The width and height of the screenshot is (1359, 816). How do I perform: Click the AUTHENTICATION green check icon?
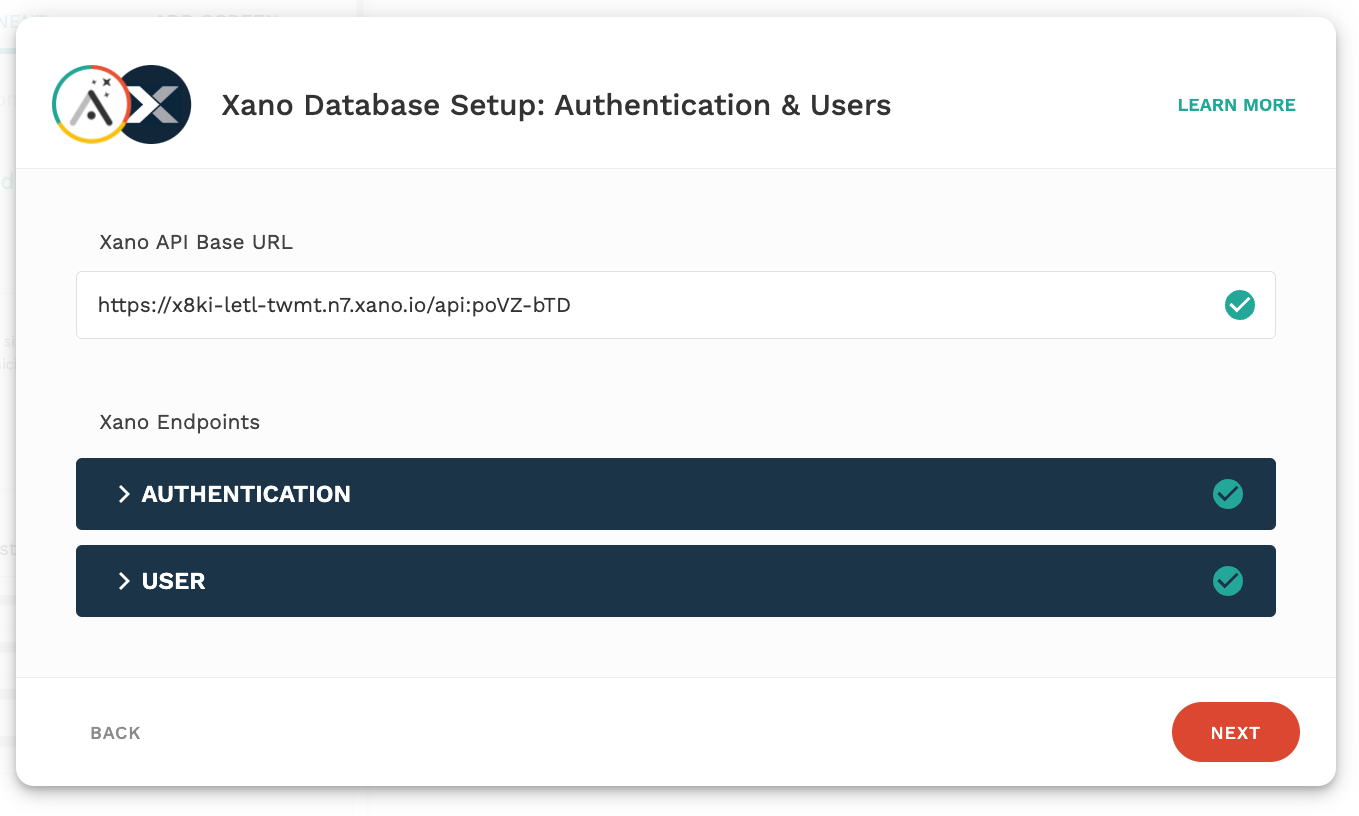1227,494
